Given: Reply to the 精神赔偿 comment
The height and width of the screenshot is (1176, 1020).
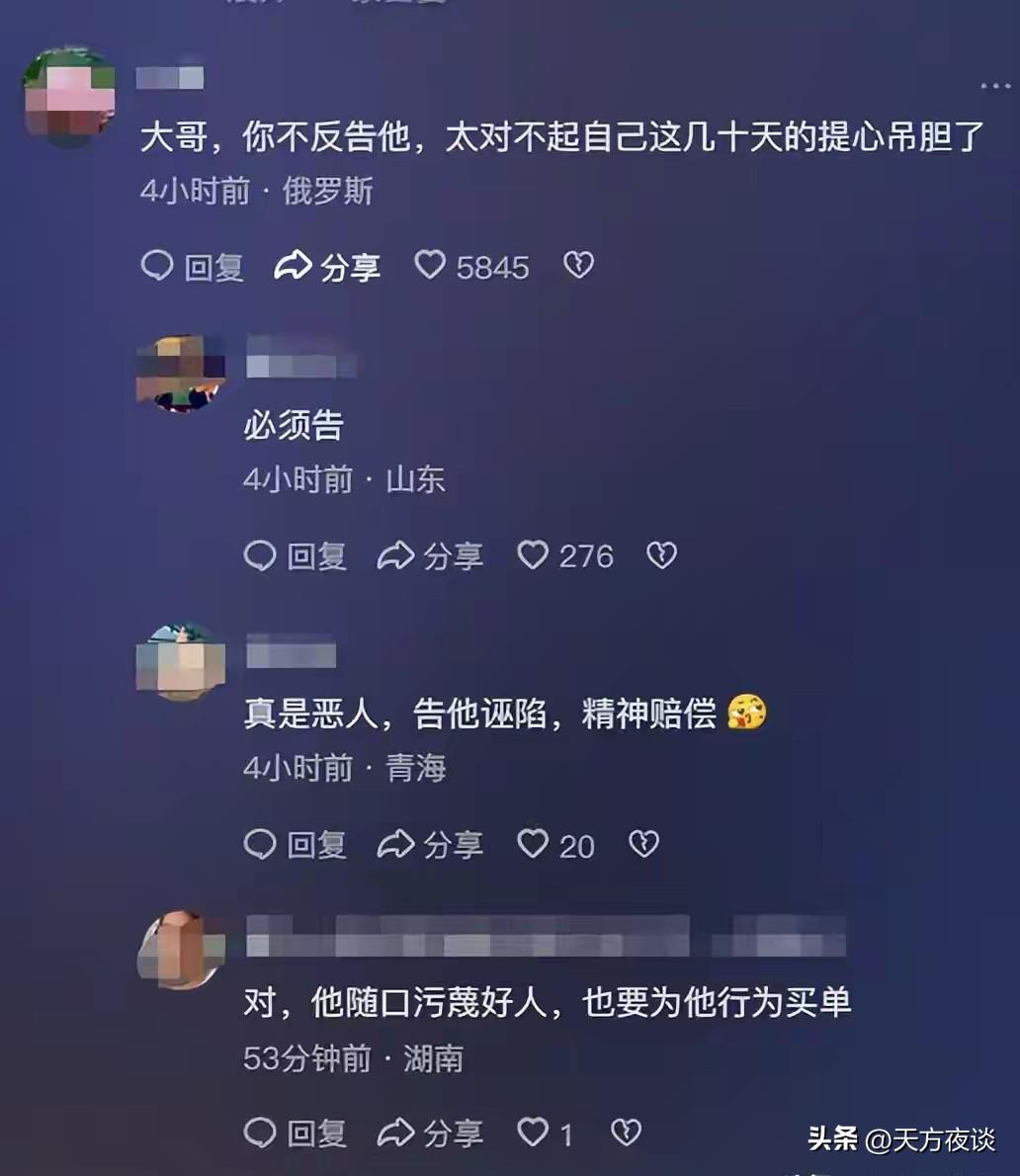Looking at the screenshot, I should coord(296,845).
